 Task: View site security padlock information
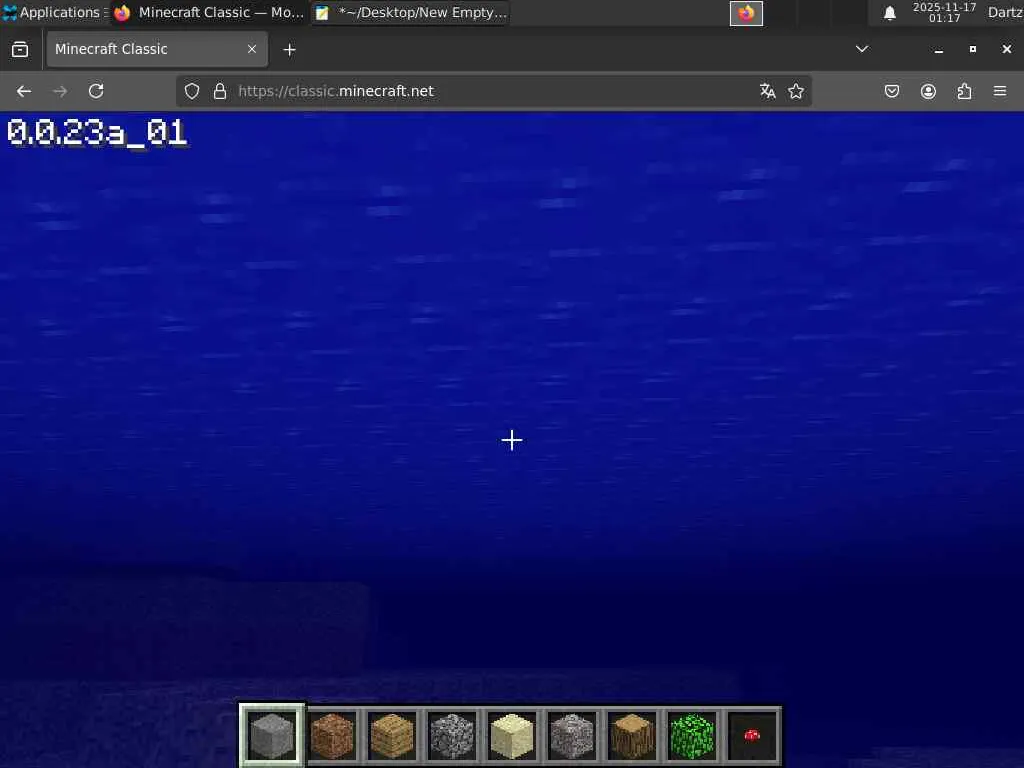[220, 91]
